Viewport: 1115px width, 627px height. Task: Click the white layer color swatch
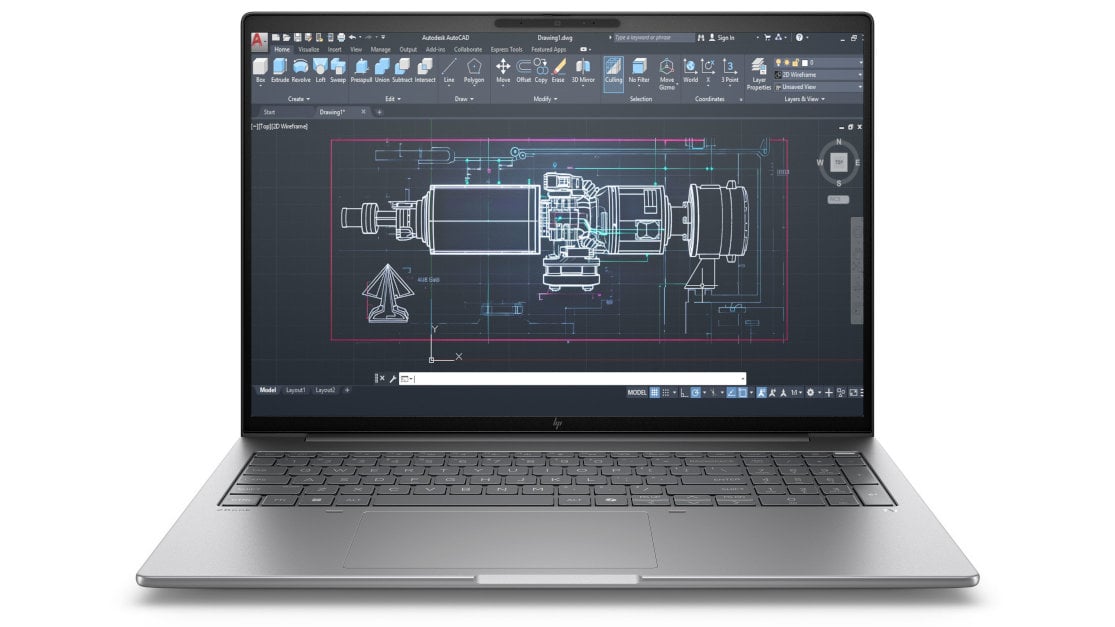point(806,62)
